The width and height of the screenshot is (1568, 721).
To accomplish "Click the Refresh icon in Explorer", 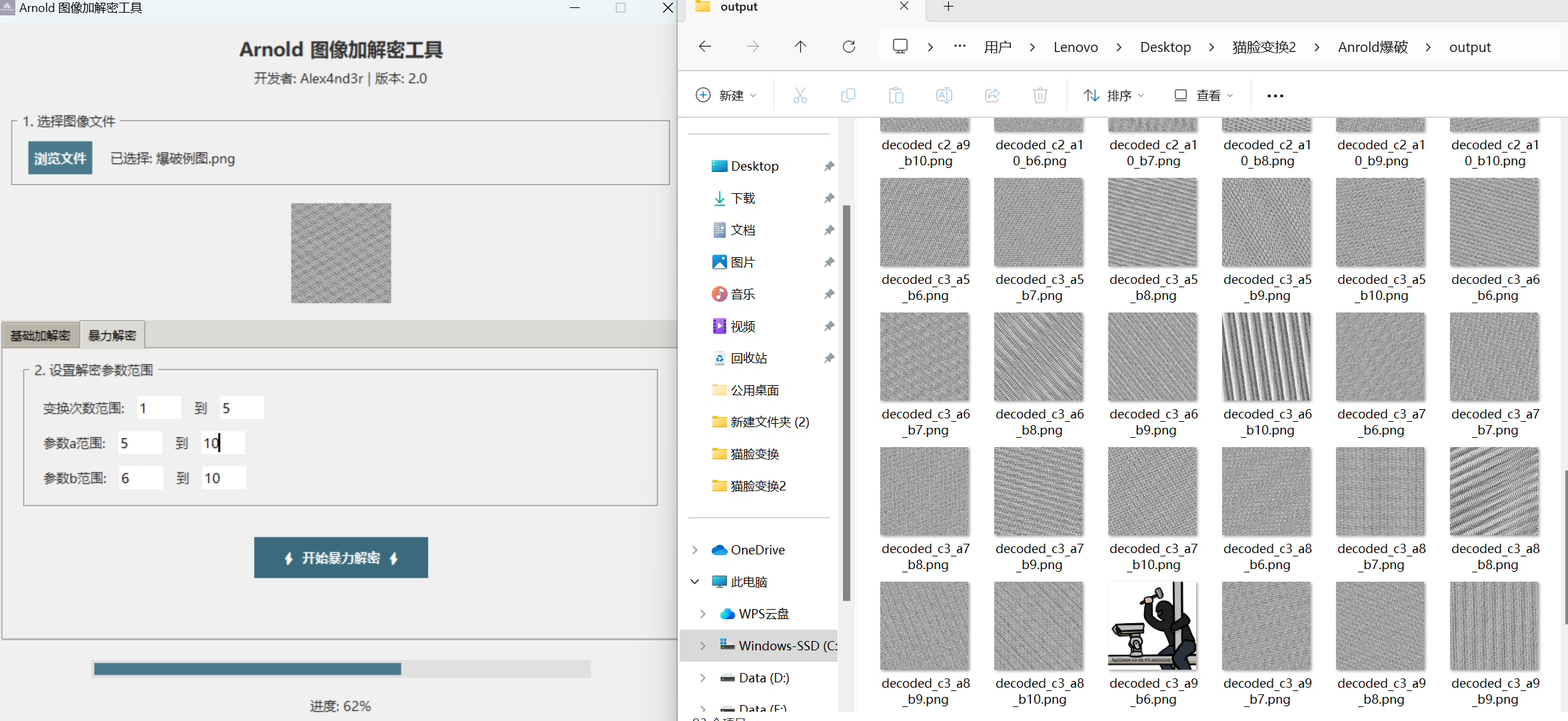I will [x=848, y=47].
